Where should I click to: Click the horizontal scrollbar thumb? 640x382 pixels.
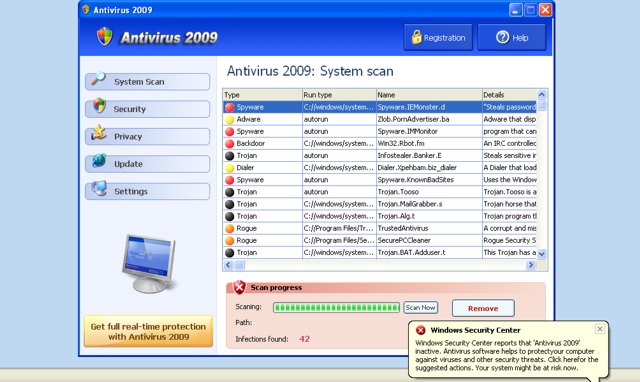(x=240, y=265)
